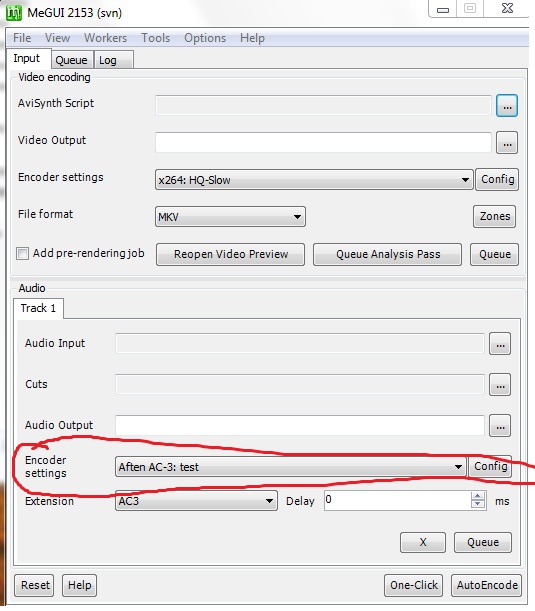
Task: Open the Cuts file browser
Action: pyautogui.click(x=500, y=385)
